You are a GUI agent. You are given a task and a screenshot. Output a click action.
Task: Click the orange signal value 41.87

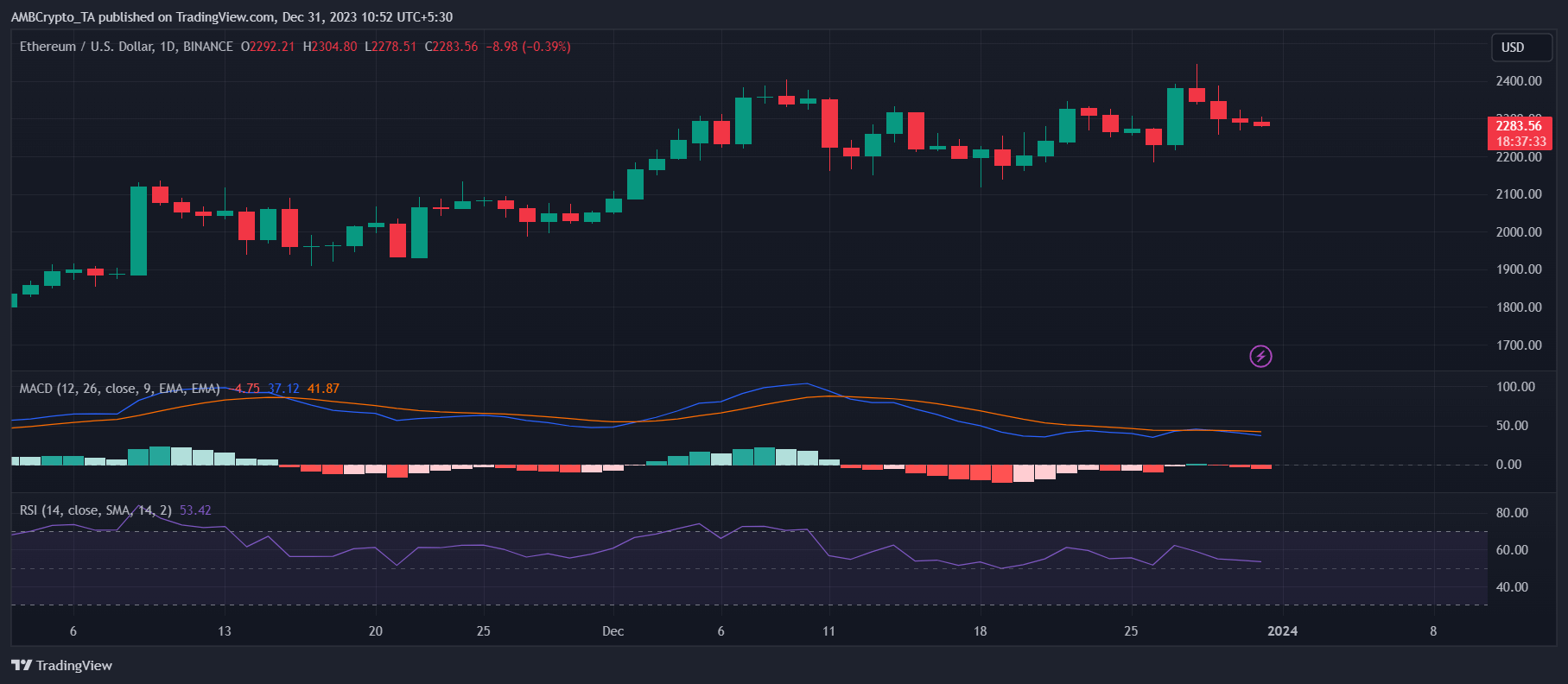323,389
